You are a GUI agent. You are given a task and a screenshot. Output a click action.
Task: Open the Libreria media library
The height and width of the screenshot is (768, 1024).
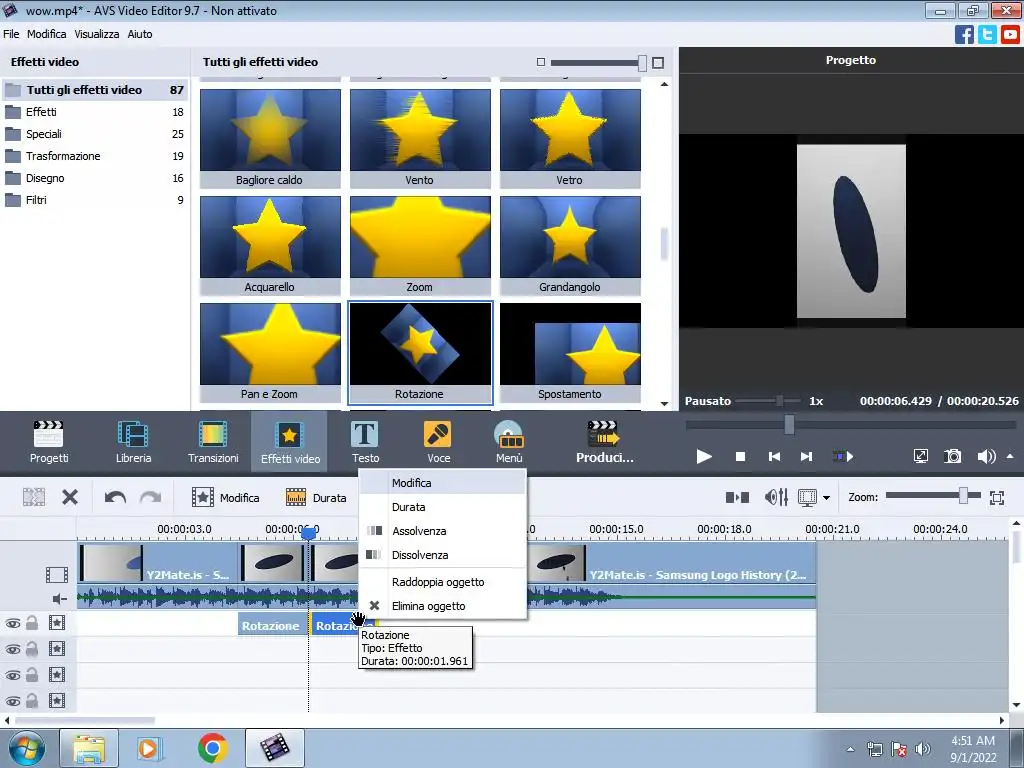(x=133, y=442)
